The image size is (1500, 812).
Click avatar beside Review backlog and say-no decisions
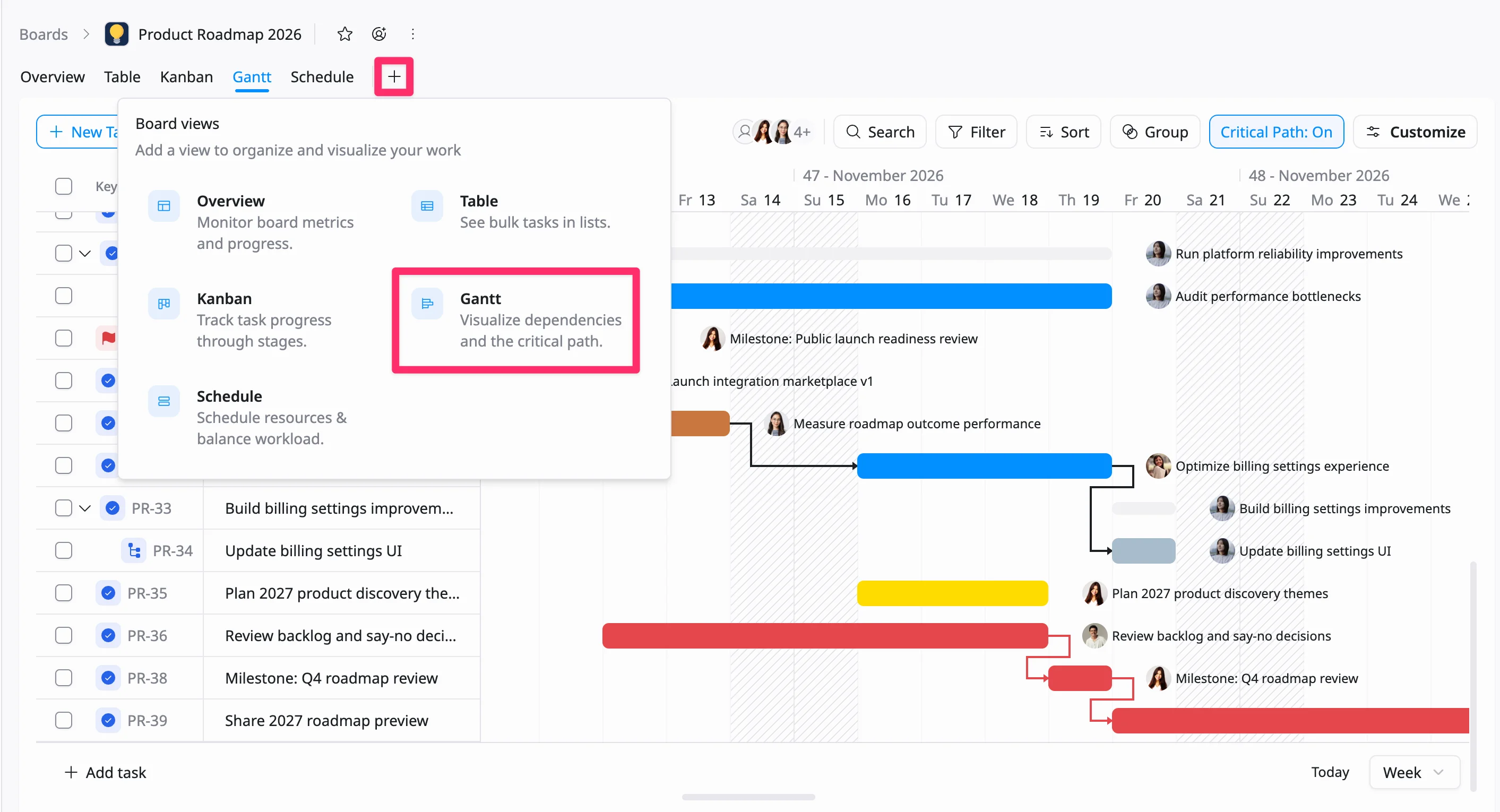click(1094, 636)
